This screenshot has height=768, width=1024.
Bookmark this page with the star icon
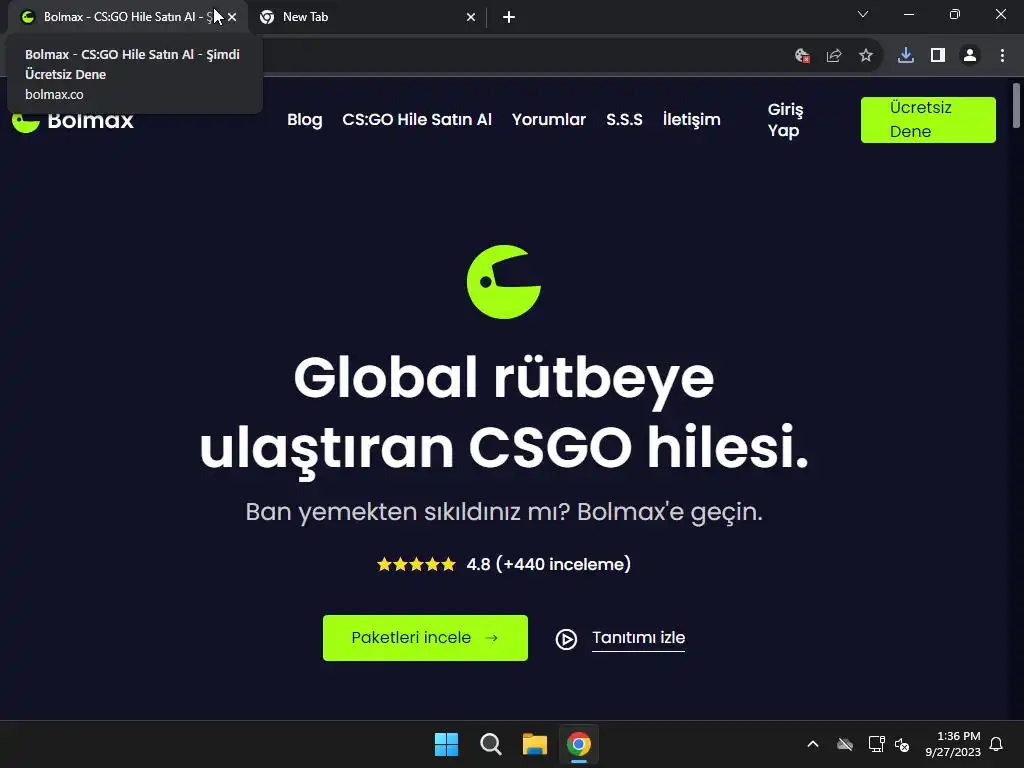click(866, 56)
